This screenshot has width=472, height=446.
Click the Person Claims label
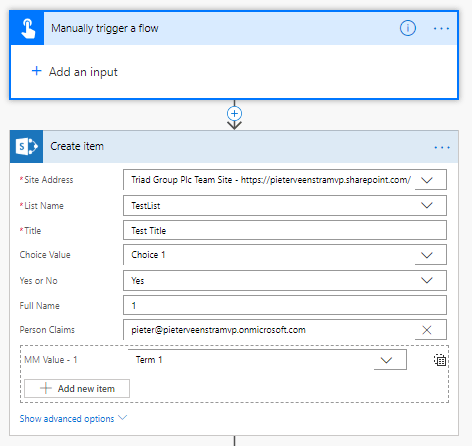click(47, 330)
